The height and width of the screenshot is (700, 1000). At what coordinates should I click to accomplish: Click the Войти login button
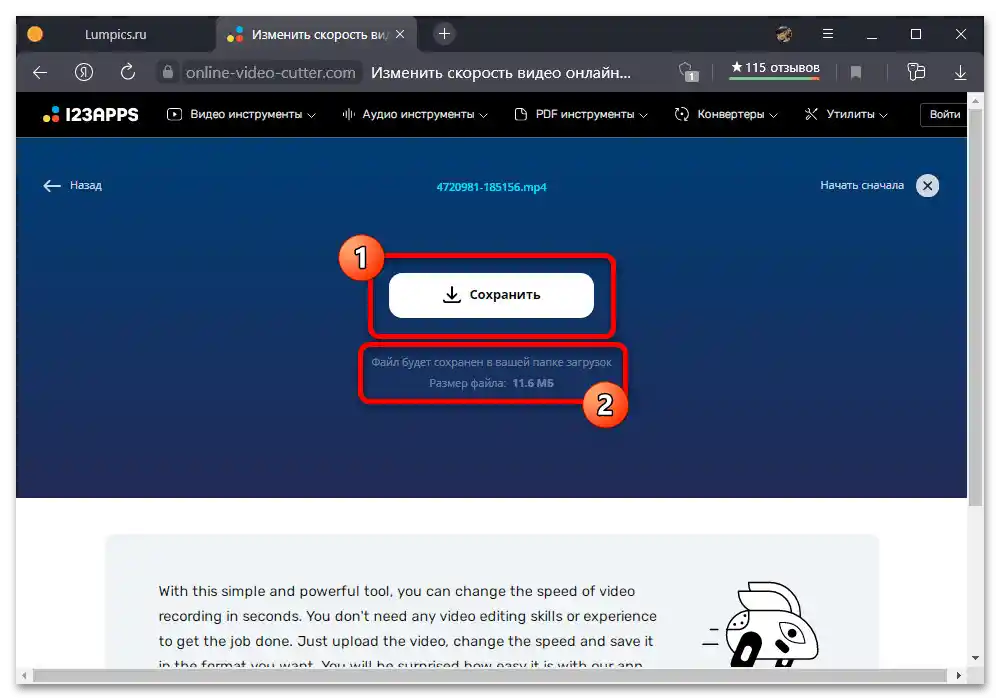click(945, 115)
